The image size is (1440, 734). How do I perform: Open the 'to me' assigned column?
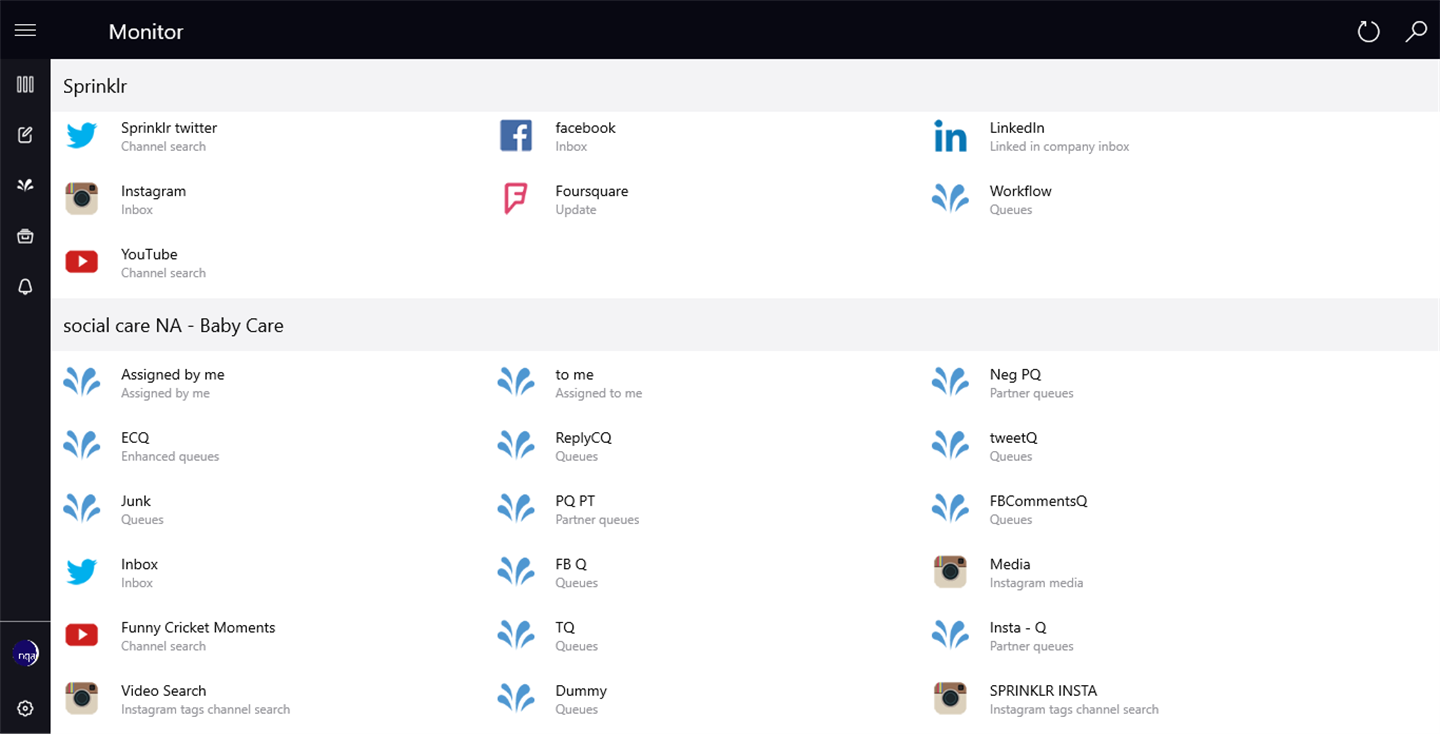click(599, 383)
